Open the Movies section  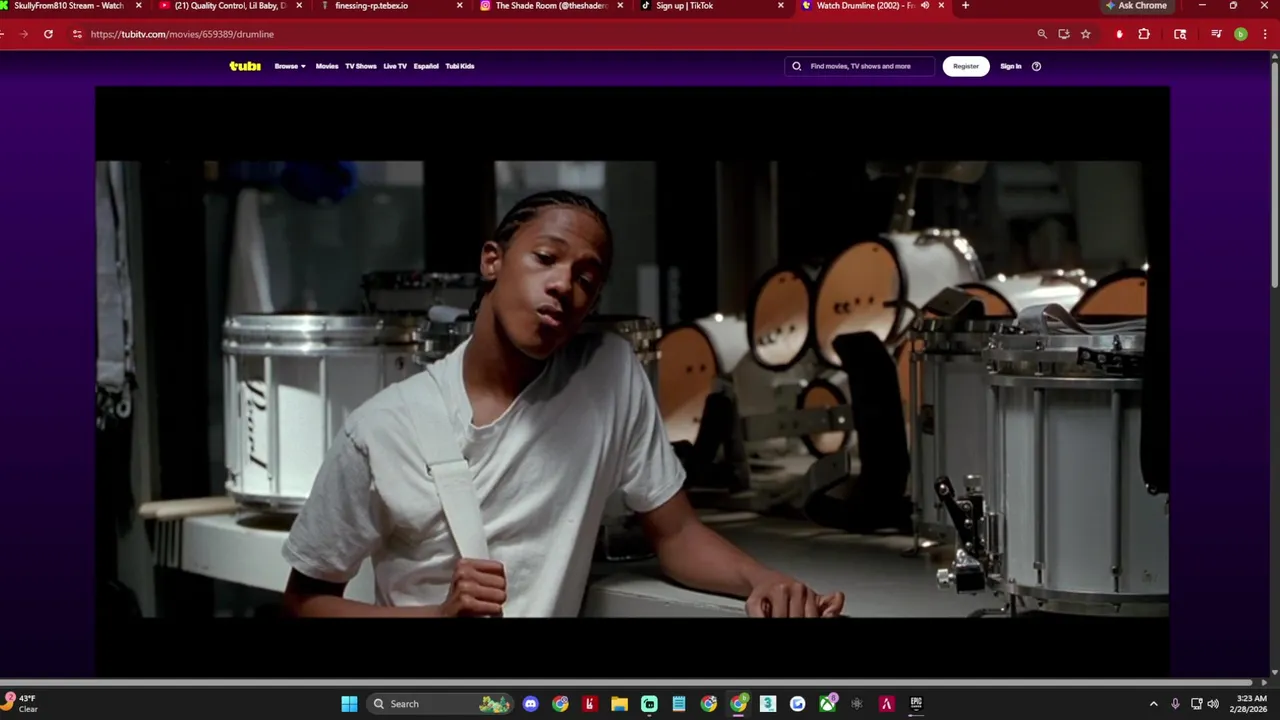[x=327, y=66]
